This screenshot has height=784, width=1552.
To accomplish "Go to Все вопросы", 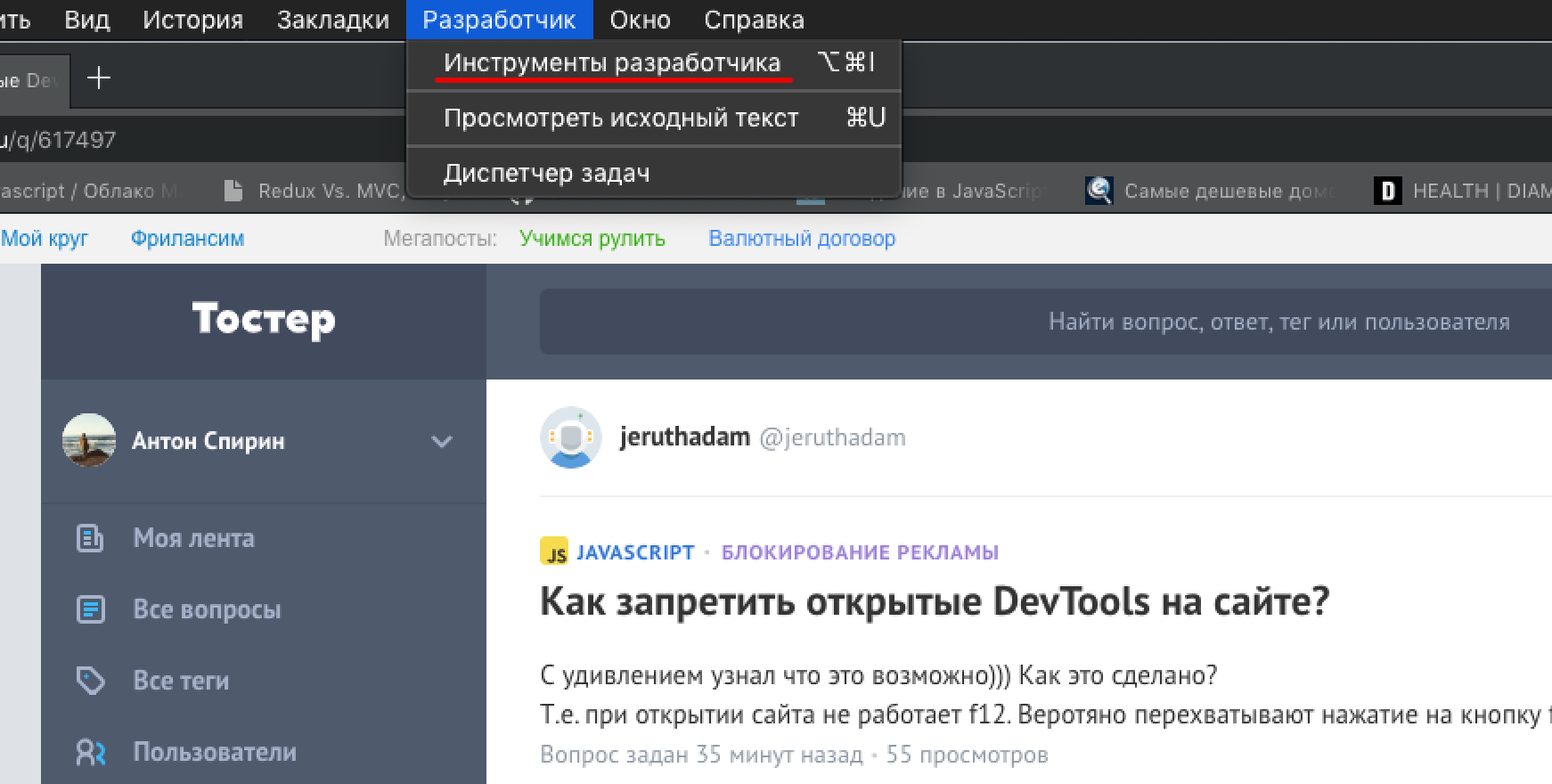I will click(x=207, y=609).
